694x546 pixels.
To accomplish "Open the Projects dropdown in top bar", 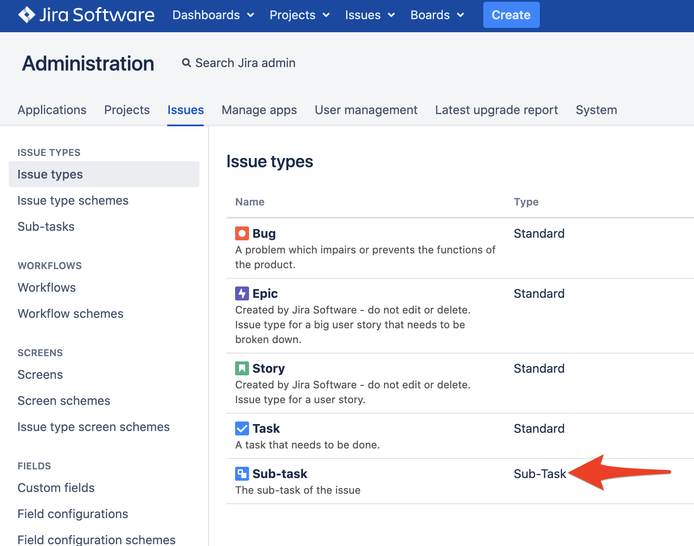I will click(300, 15).
